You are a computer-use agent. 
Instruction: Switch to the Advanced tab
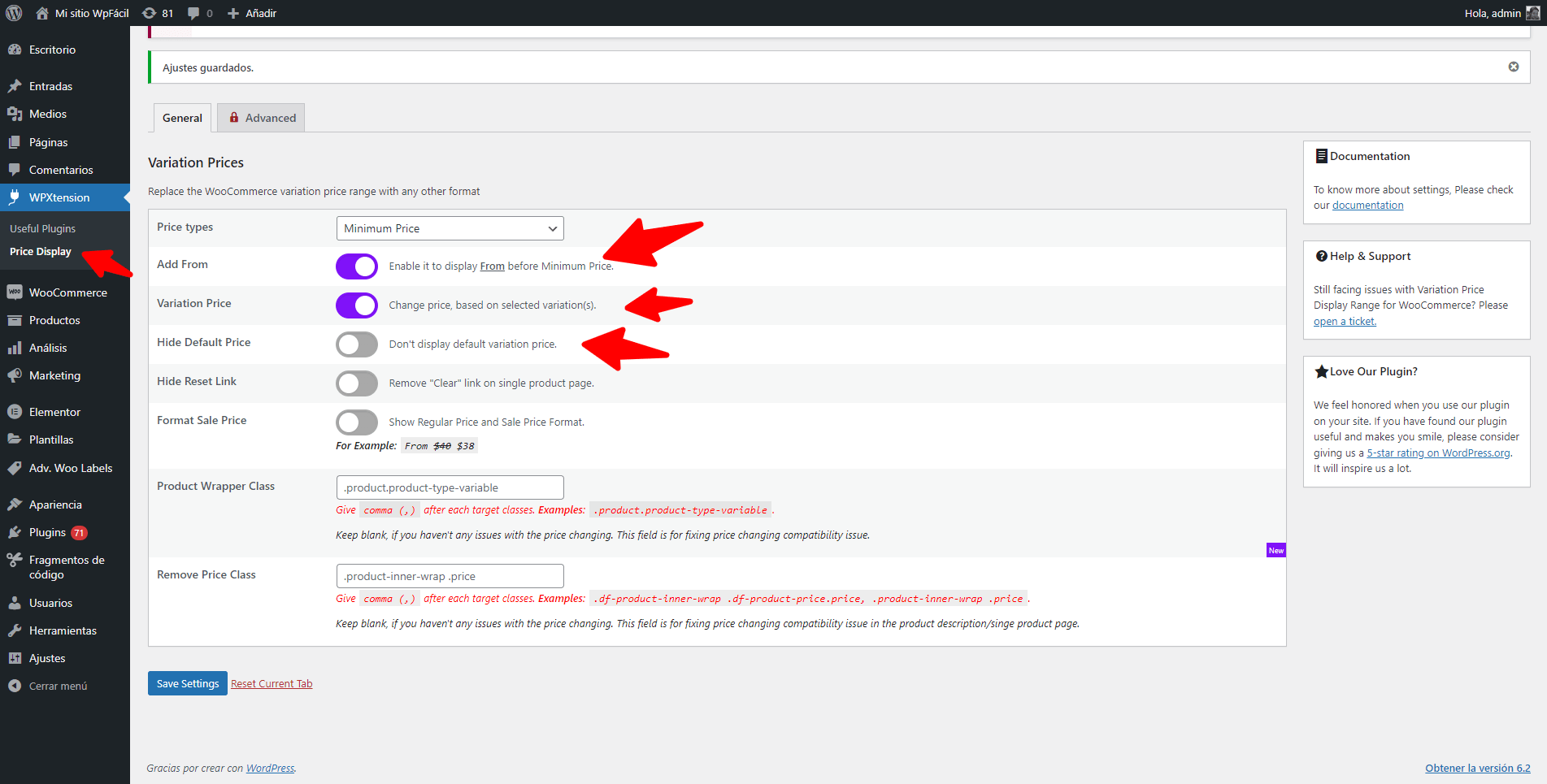tap(262, 118)
